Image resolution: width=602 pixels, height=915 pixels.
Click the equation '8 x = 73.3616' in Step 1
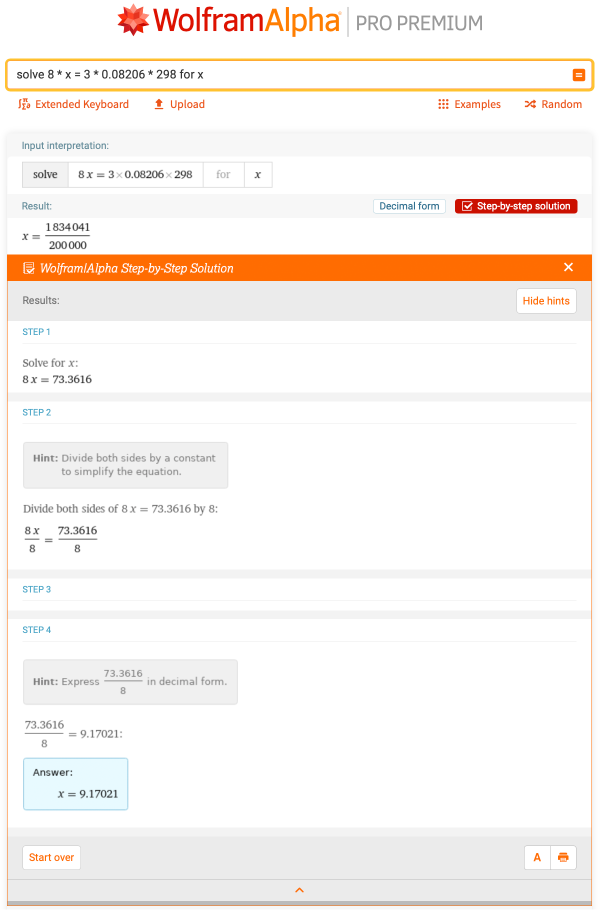point(57,380)
